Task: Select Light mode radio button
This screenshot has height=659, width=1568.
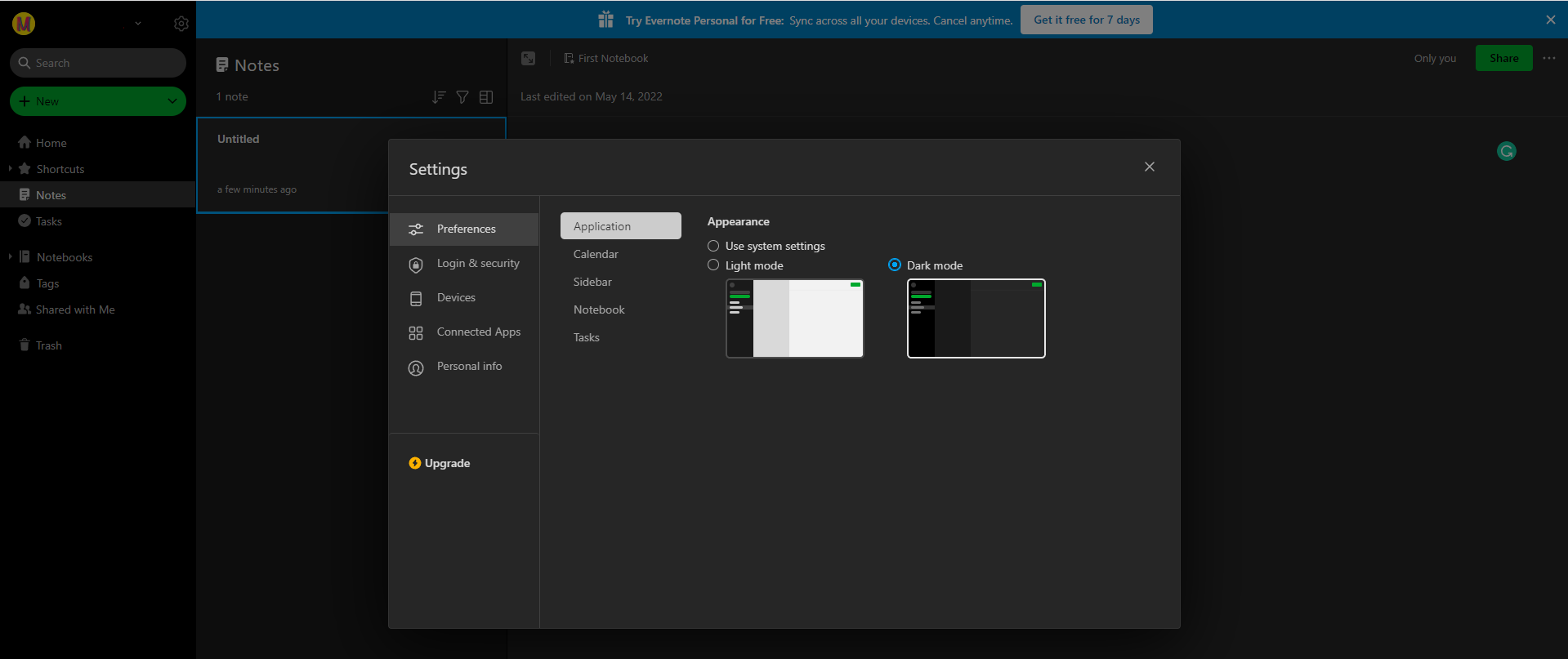Action: click(x=713, y=265)
